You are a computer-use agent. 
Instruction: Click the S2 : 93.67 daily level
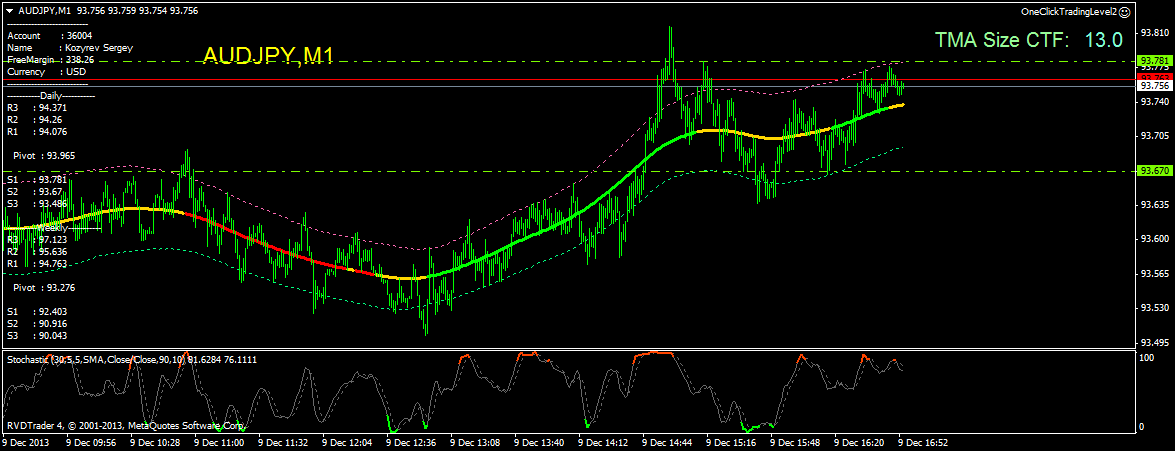[34, 192]
